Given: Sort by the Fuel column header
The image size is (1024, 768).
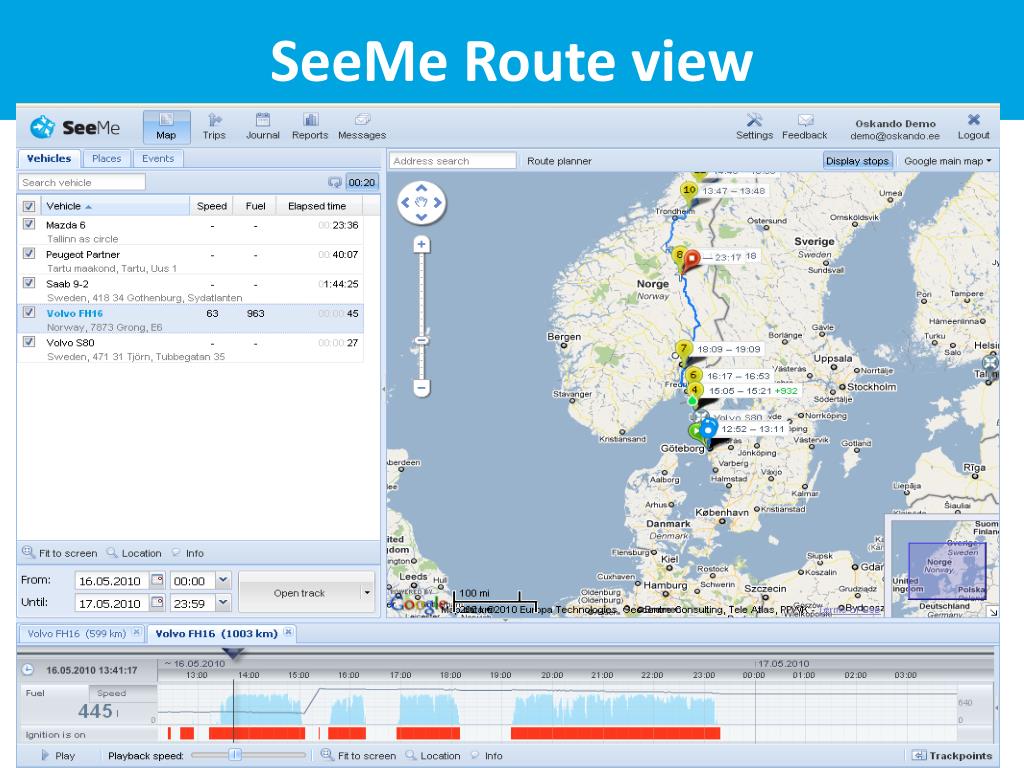Looking at the screenshot, I should [x=255, y=206].
